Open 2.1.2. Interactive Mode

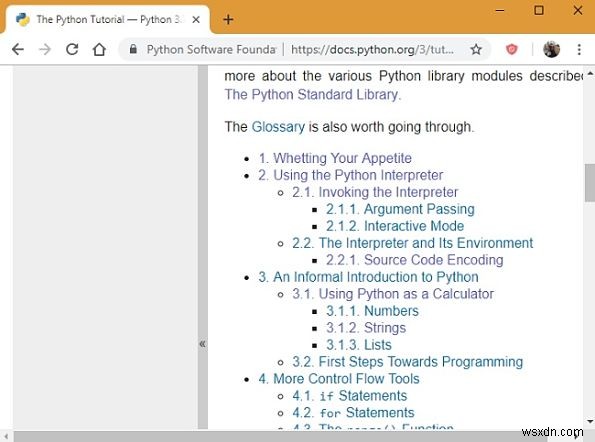click(395, 226)
